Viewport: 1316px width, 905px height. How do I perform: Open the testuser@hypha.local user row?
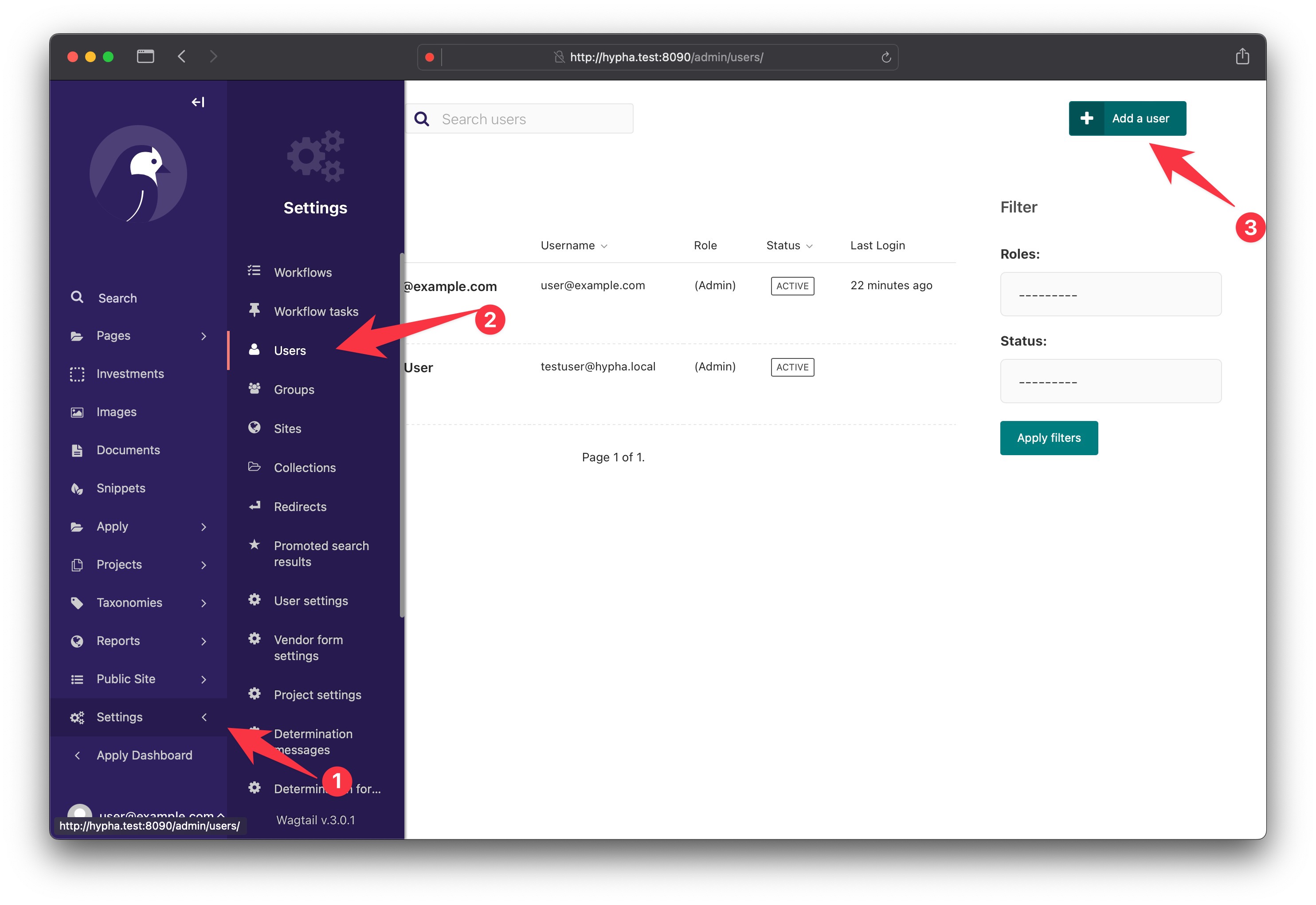597,366
